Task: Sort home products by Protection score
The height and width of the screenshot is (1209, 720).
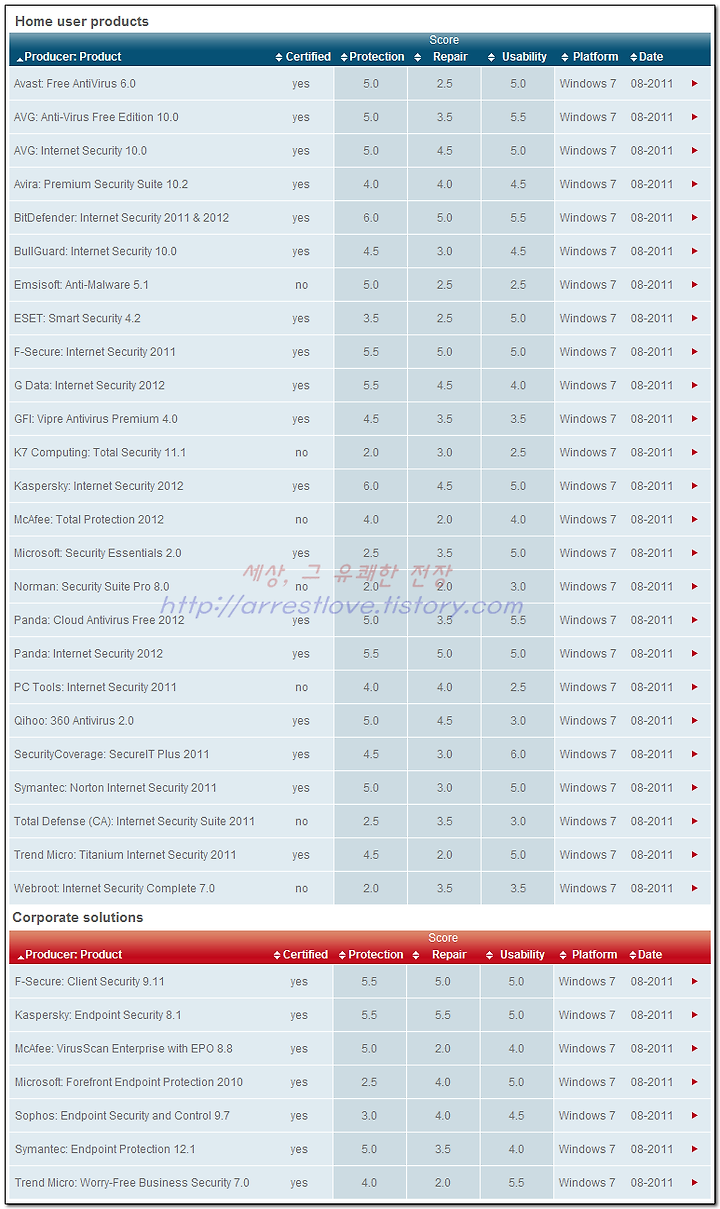Action: click(372, 57)
